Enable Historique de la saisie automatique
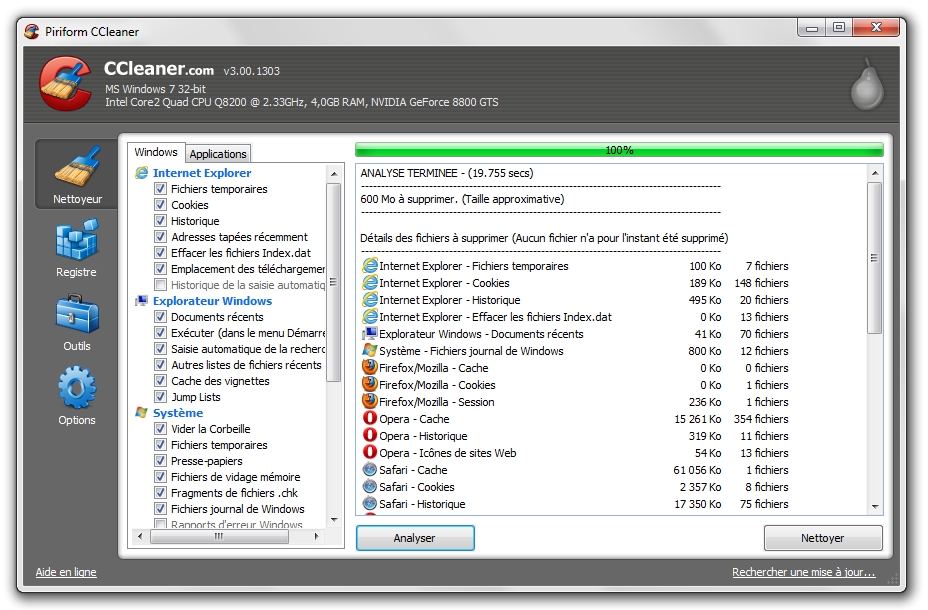This screenshot has height=610, width=928. point(160,285)
